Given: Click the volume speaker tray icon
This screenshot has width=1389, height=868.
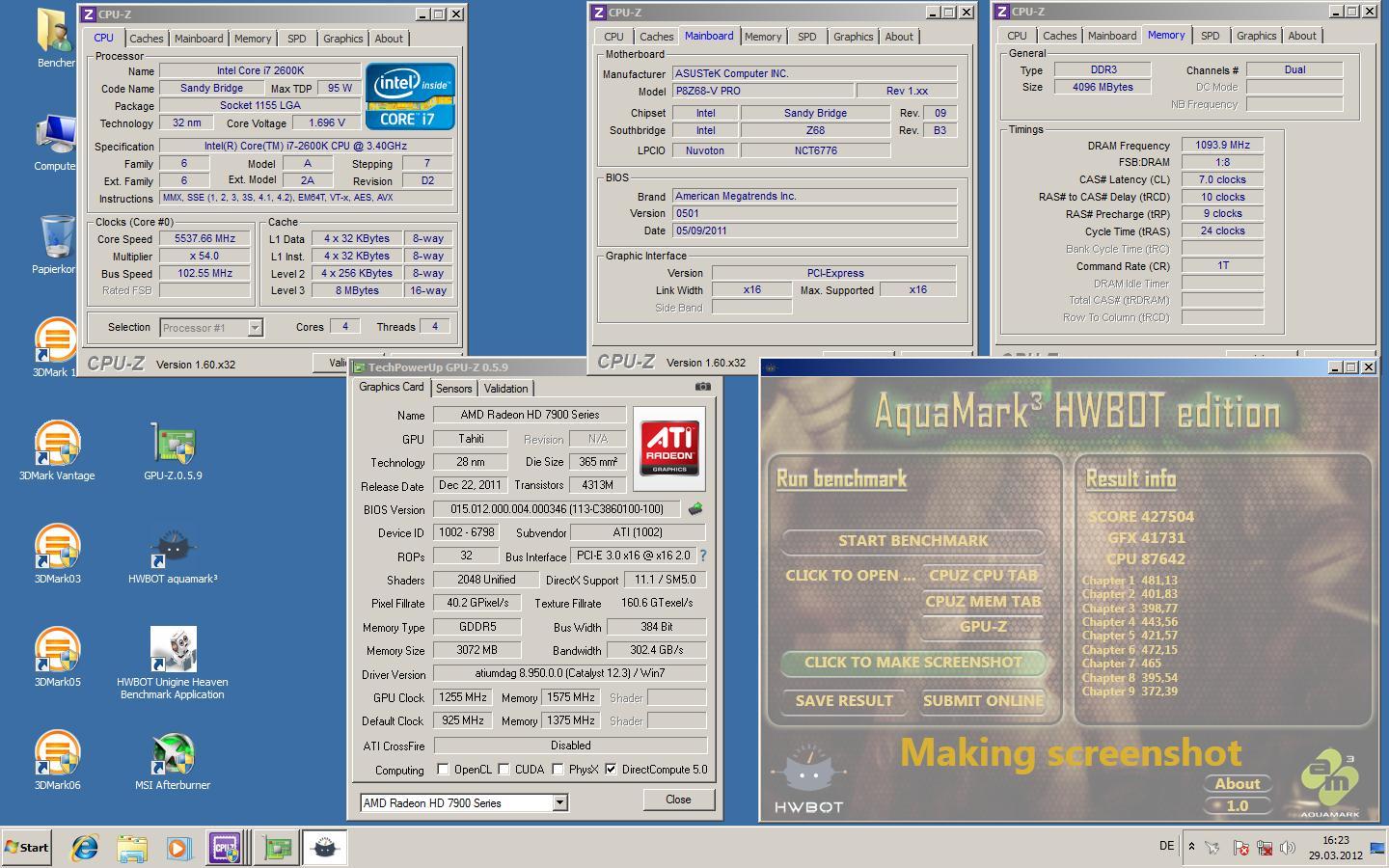Looking at the screenshot, I should 1287,848.
